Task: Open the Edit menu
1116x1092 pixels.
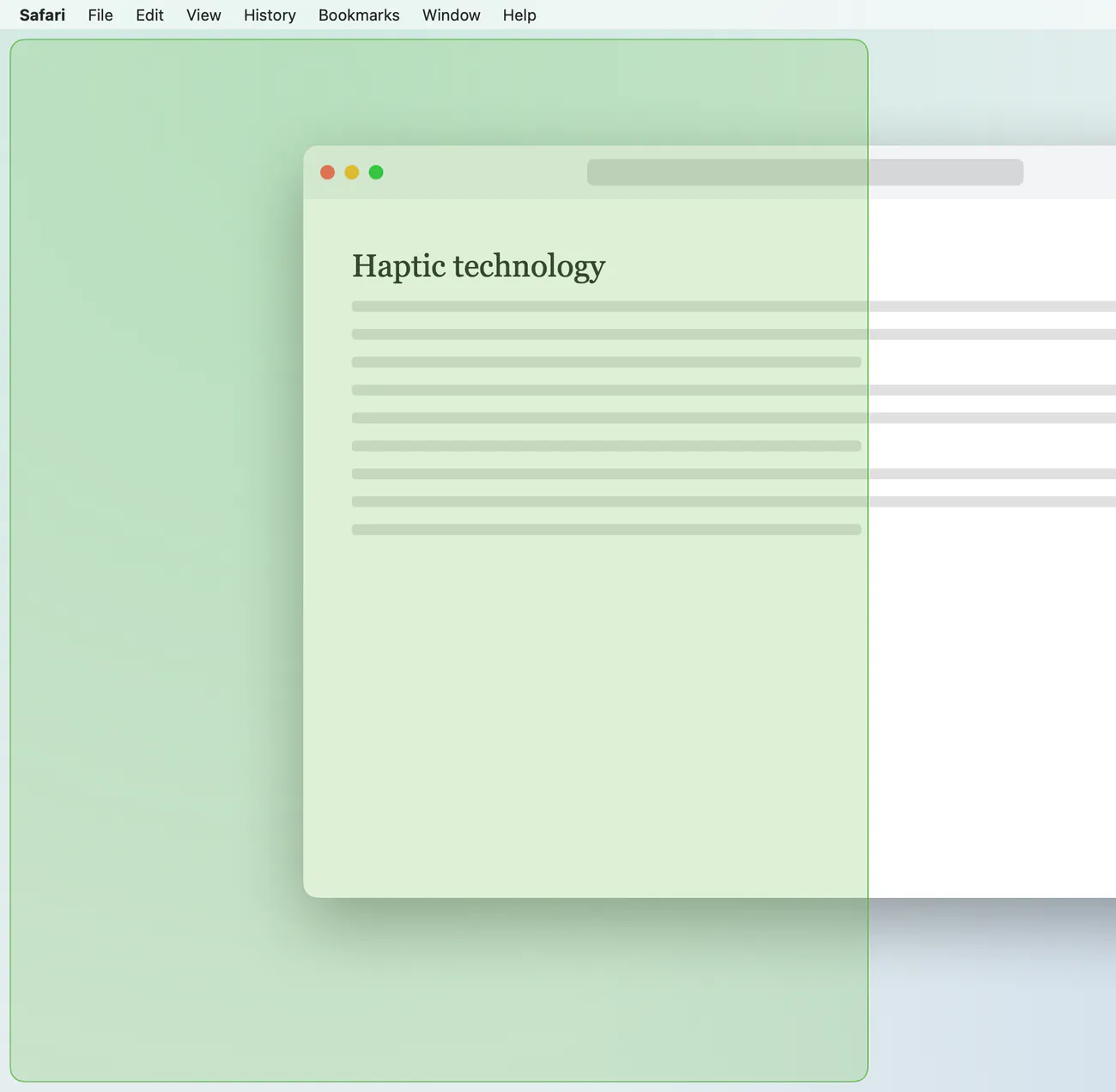Action: pyautogui.click(x=149, y=15)
